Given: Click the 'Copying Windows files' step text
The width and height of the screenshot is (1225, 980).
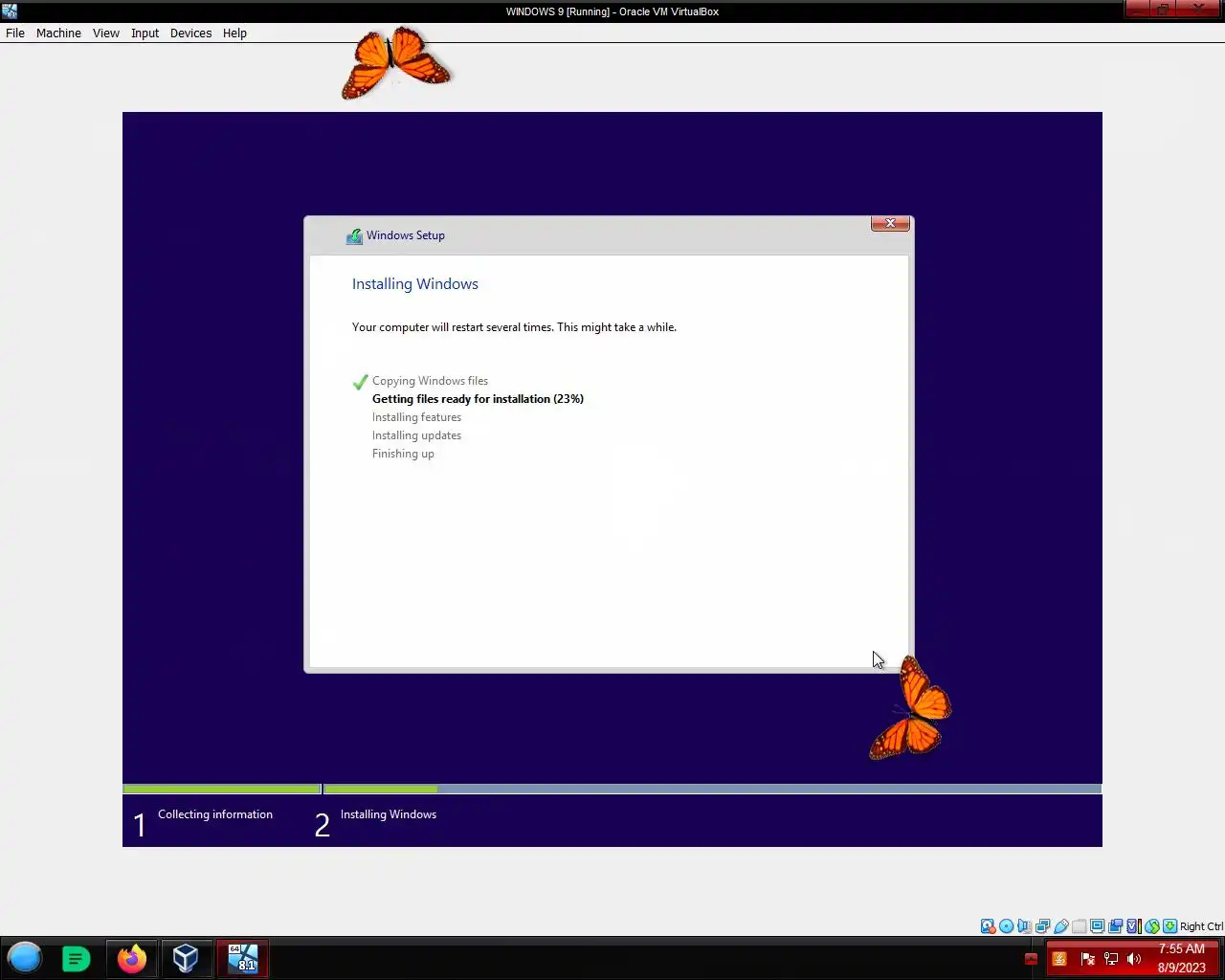Looking at the screenshot, I should tap(430, 381).
